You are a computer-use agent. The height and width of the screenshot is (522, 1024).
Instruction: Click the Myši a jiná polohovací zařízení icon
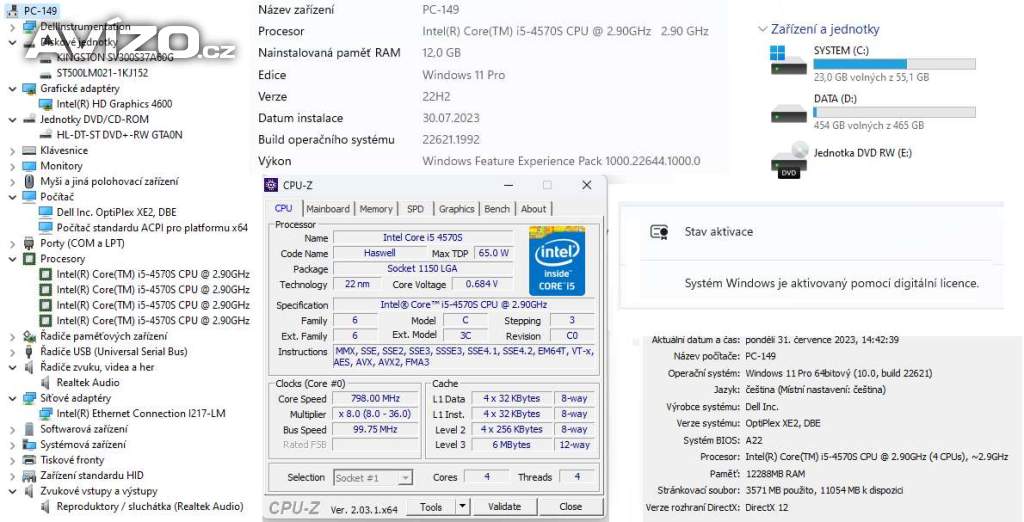[29, 182]
